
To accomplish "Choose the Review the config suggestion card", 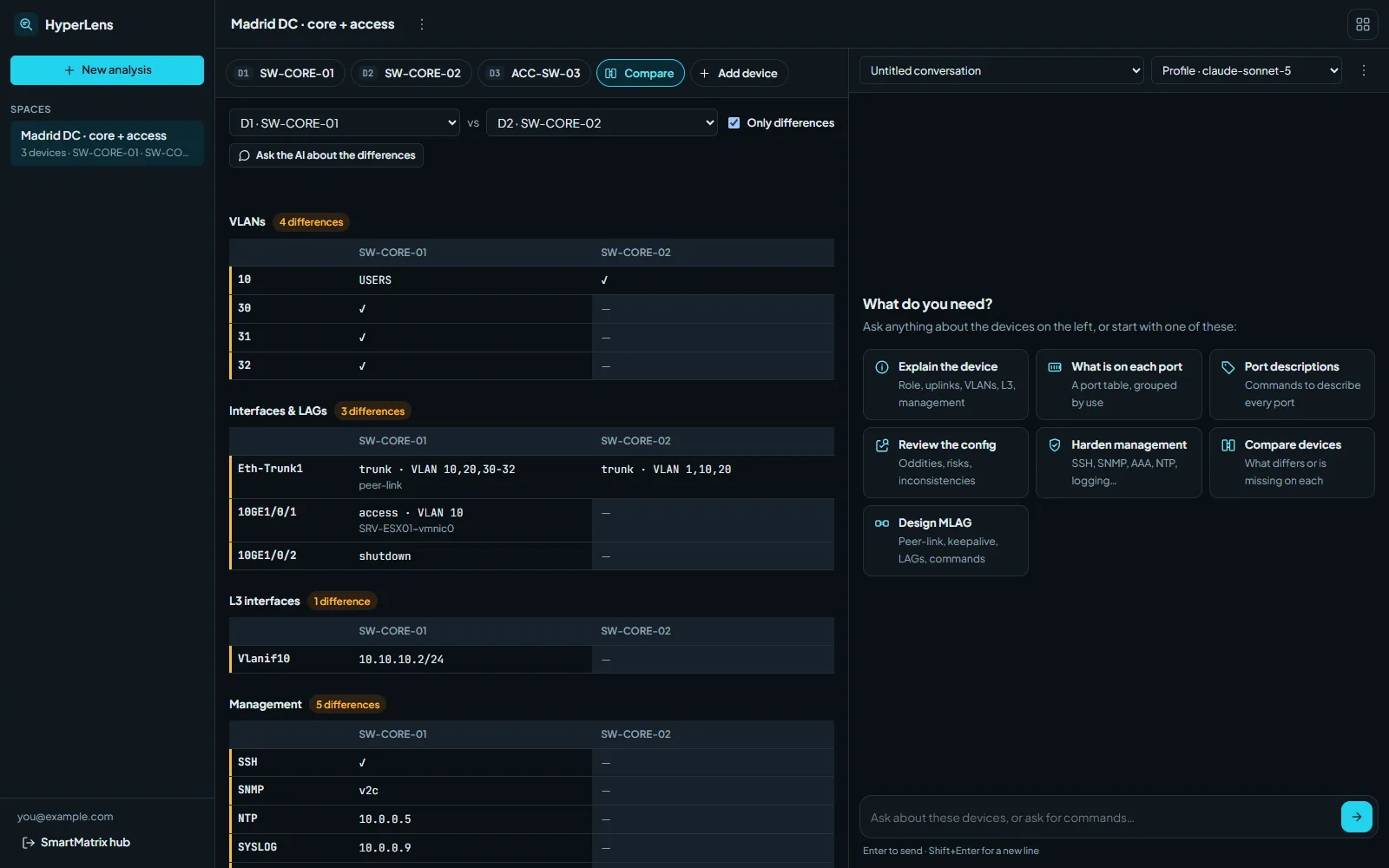I will click(x=945, y=463).
